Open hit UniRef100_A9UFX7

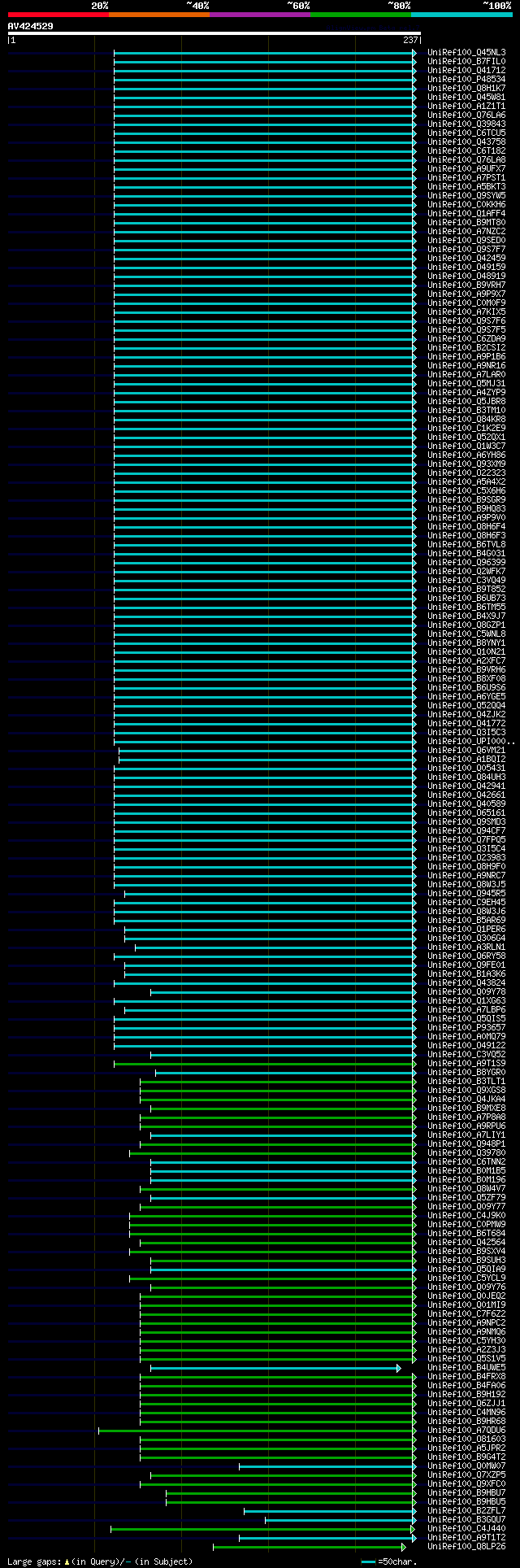466,169
